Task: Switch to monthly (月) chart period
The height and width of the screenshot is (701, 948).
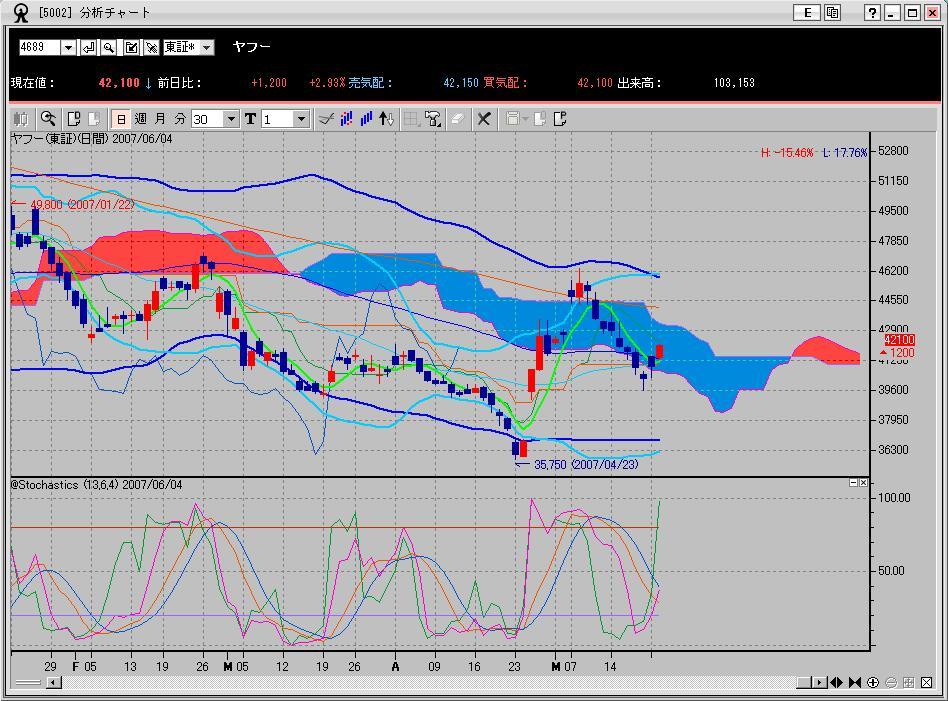Action: (160, 119)
